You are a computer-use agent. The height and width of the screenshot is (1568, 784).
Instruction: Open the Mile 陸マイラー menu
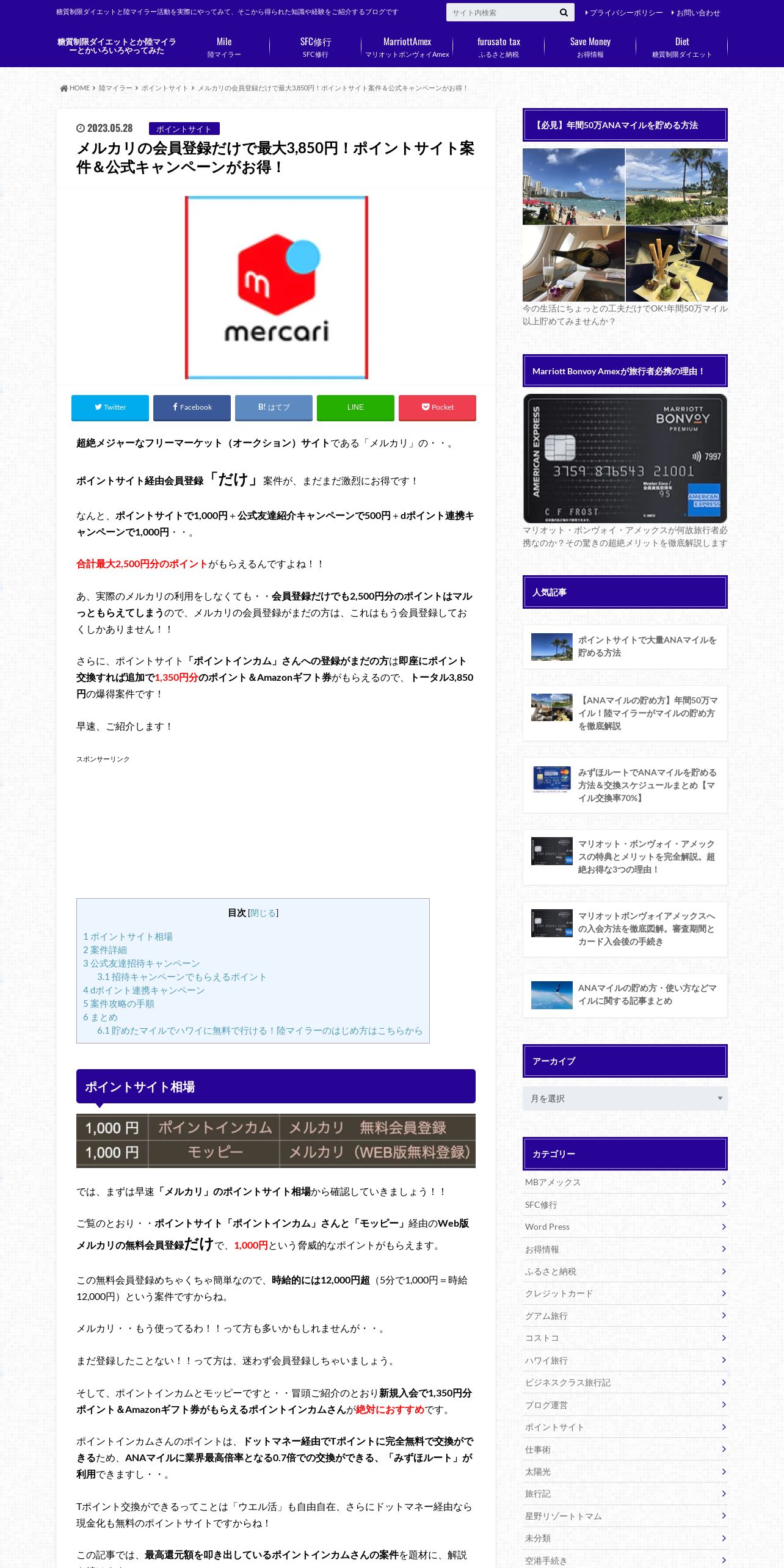[224, 47]
